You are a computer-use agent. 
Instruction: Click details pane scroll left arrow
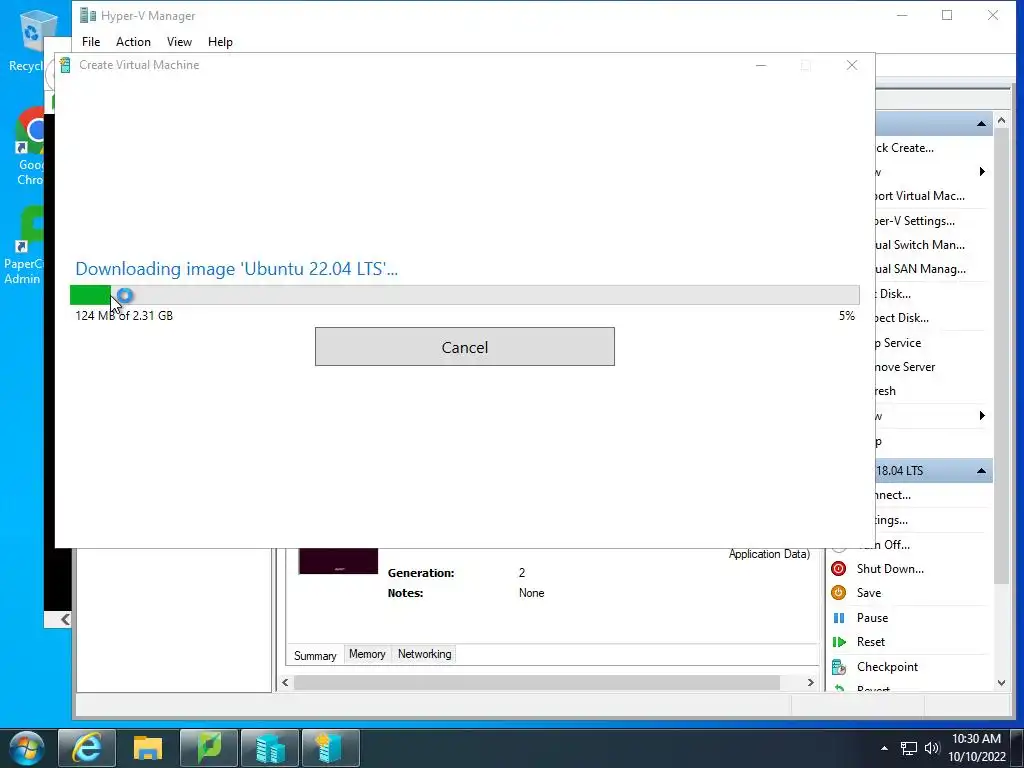pos(285,682)
